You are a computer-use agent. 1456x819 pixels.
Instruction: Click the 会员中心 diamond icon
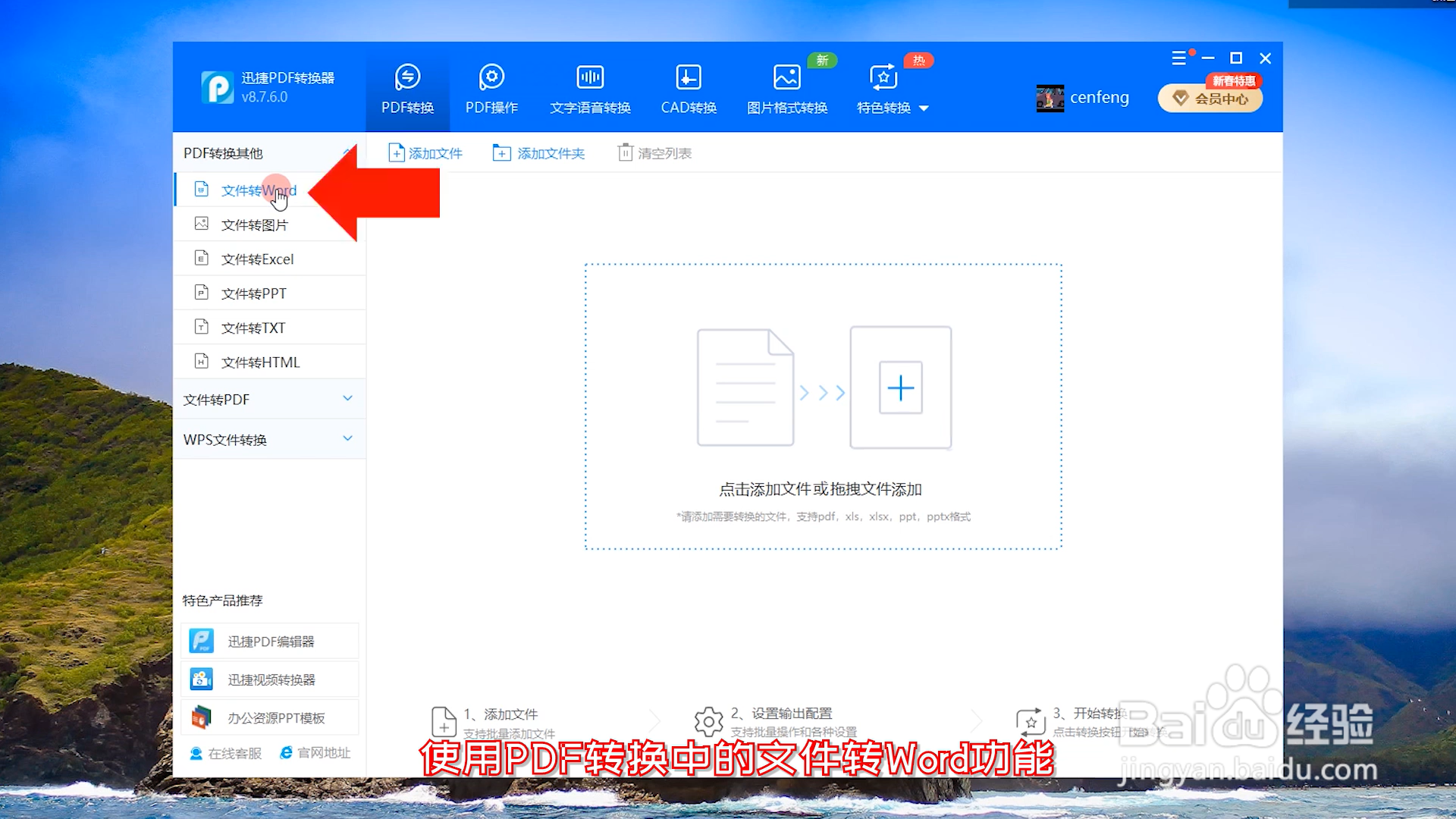click(x=1181, y=98)
